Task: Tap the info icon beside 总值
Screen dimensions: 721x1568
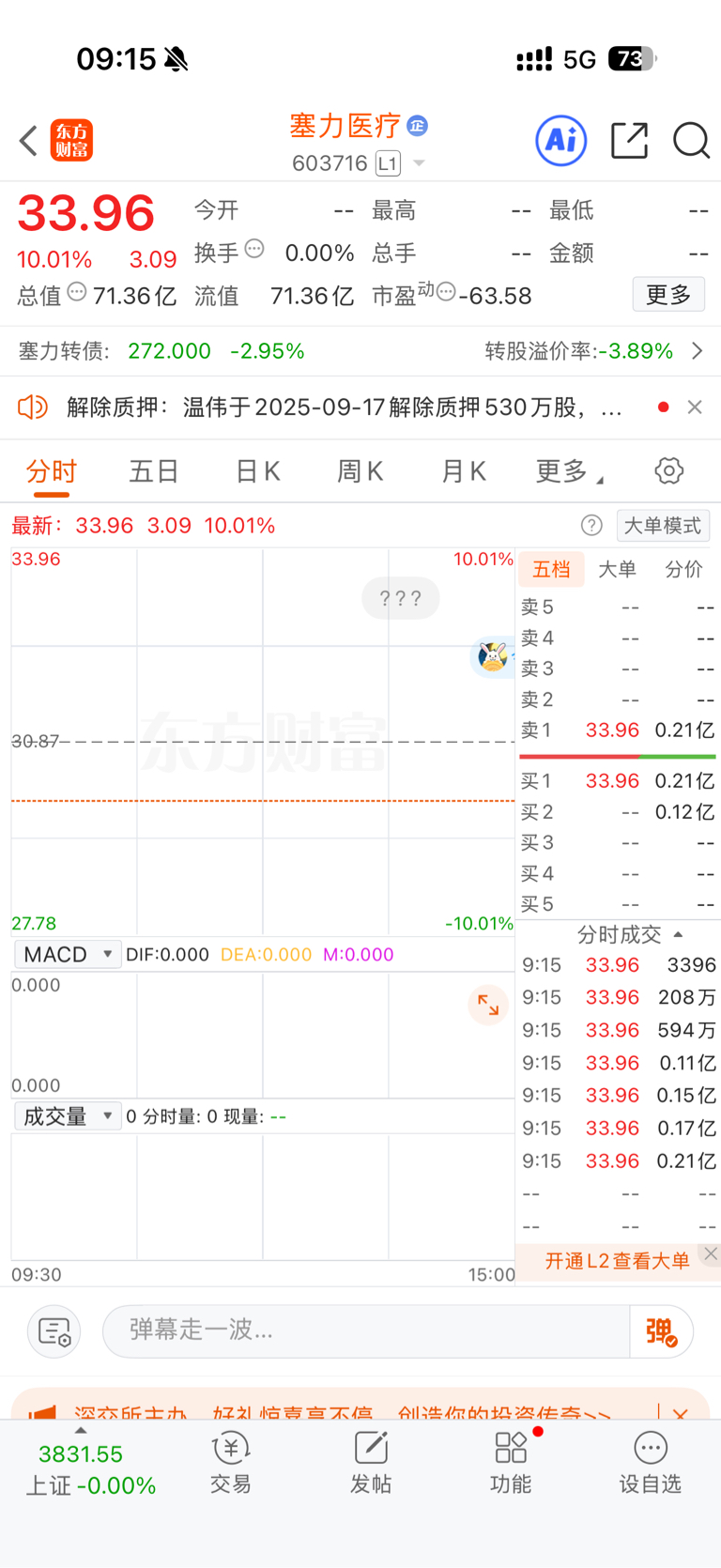Action: point(77,292)
